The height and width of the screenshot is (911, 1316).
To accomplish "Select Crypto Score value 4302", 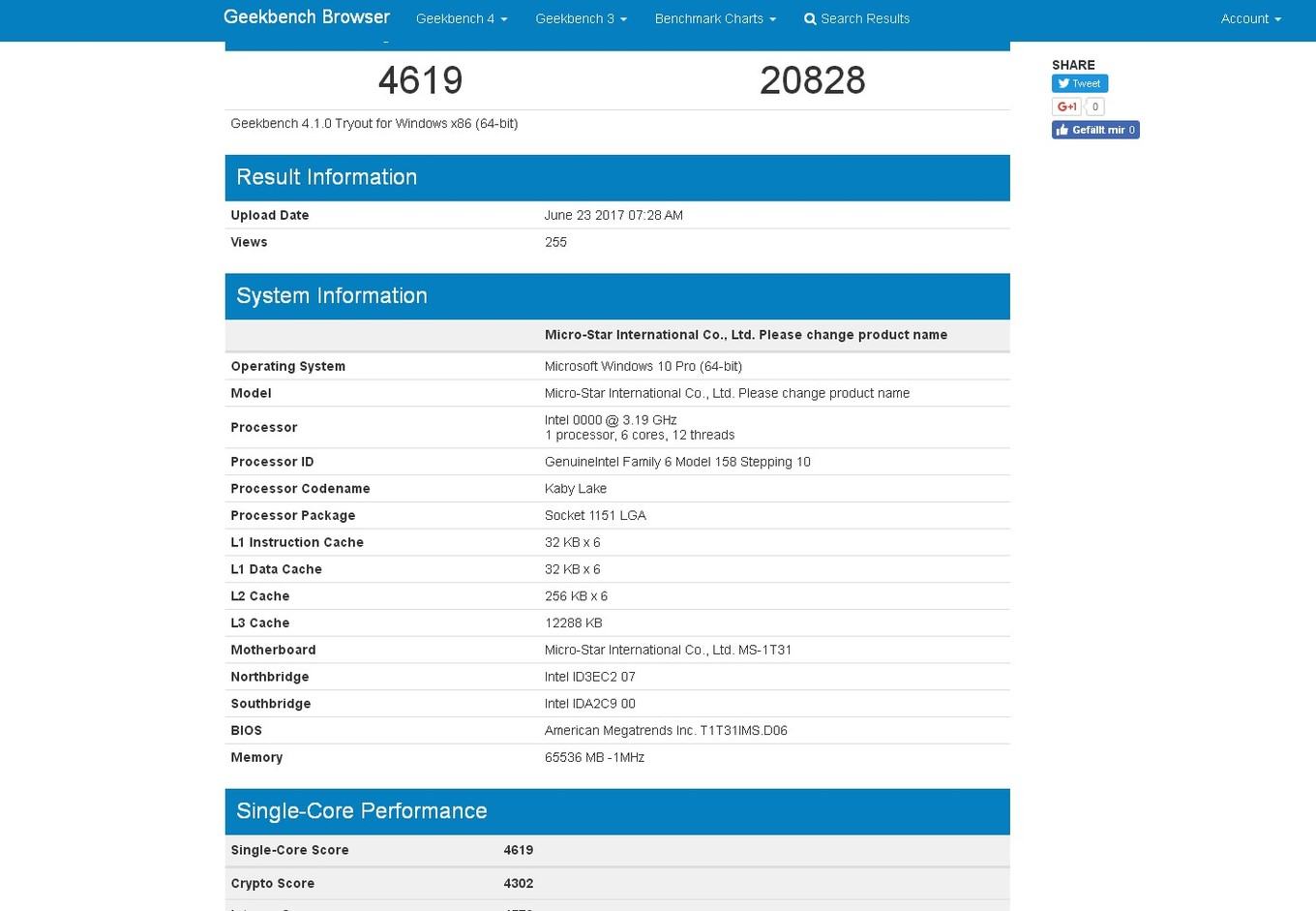I will click(x=519, y=883).
